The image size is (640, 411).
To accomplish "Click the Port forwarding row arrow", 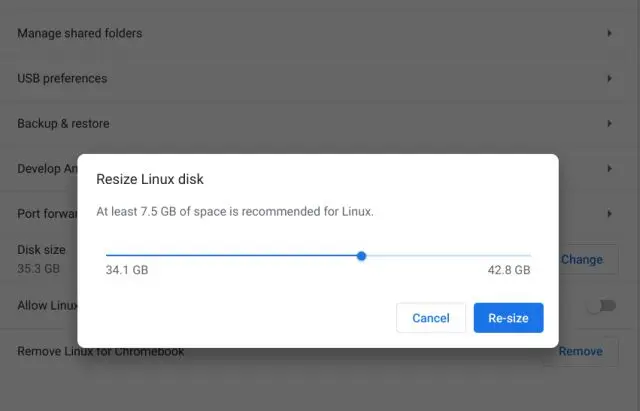I will pyautogui.click(x=609, y=214).
